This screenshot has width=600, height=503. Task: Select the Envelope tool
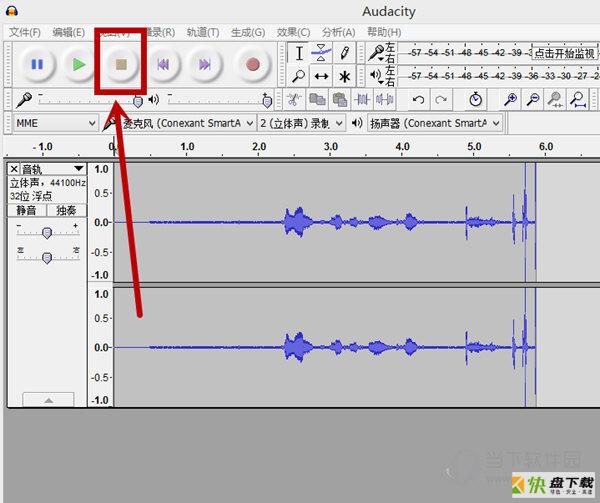click(321, 53)
